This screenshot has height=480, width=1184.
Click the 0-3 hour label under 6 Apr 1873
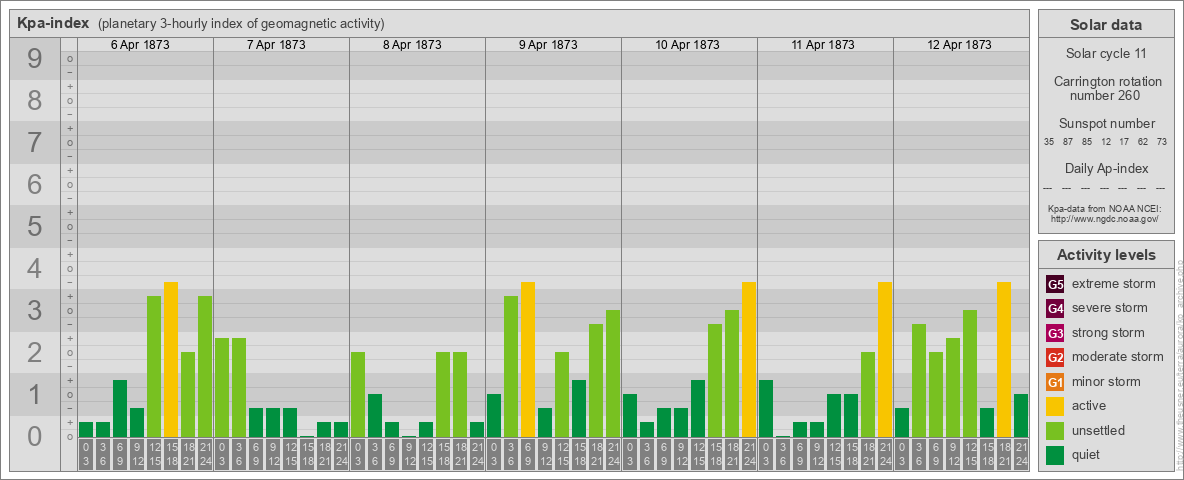(86, 454)
